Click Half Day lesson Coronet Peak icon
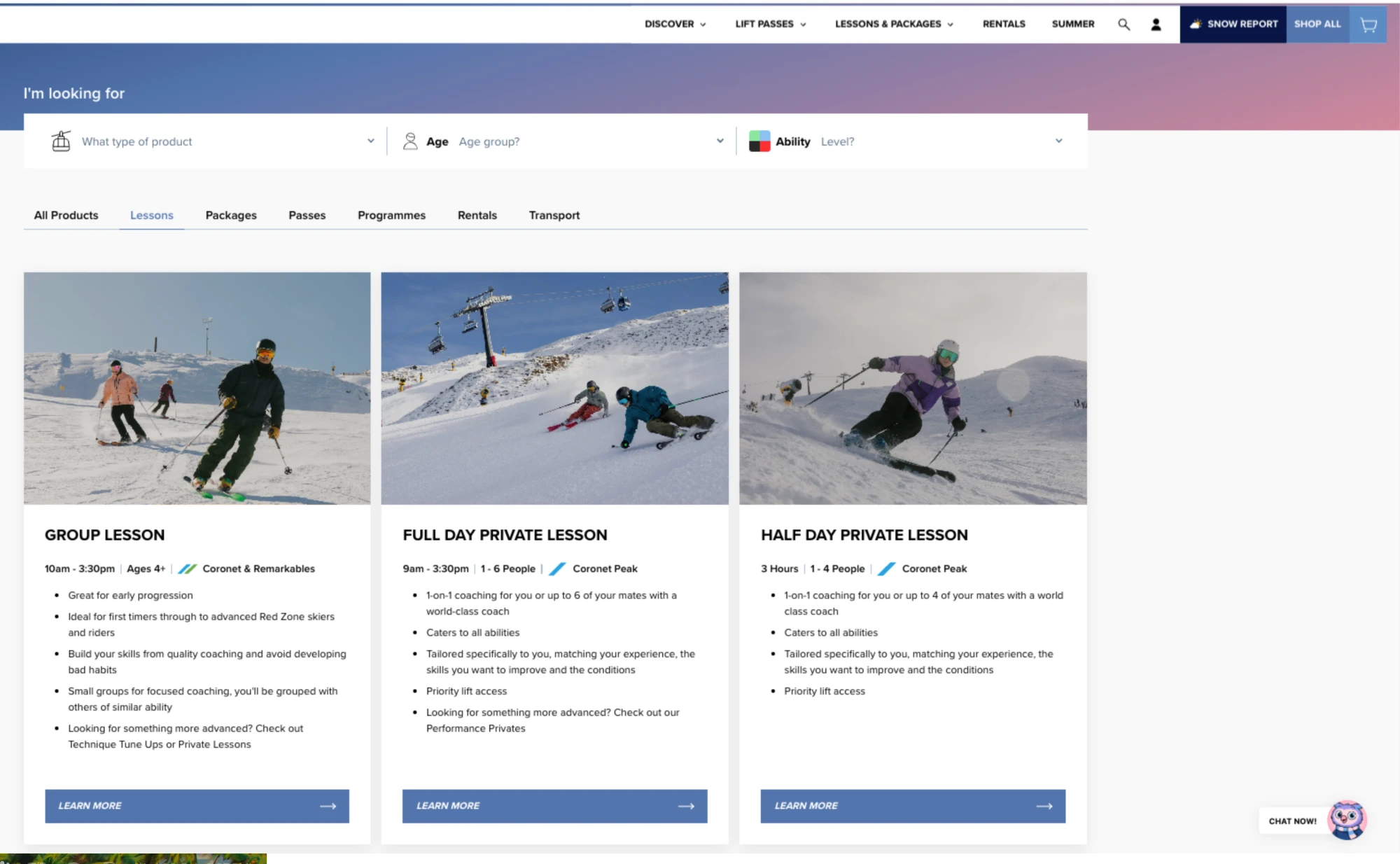Screen dimensions: 1400x864 886,569
